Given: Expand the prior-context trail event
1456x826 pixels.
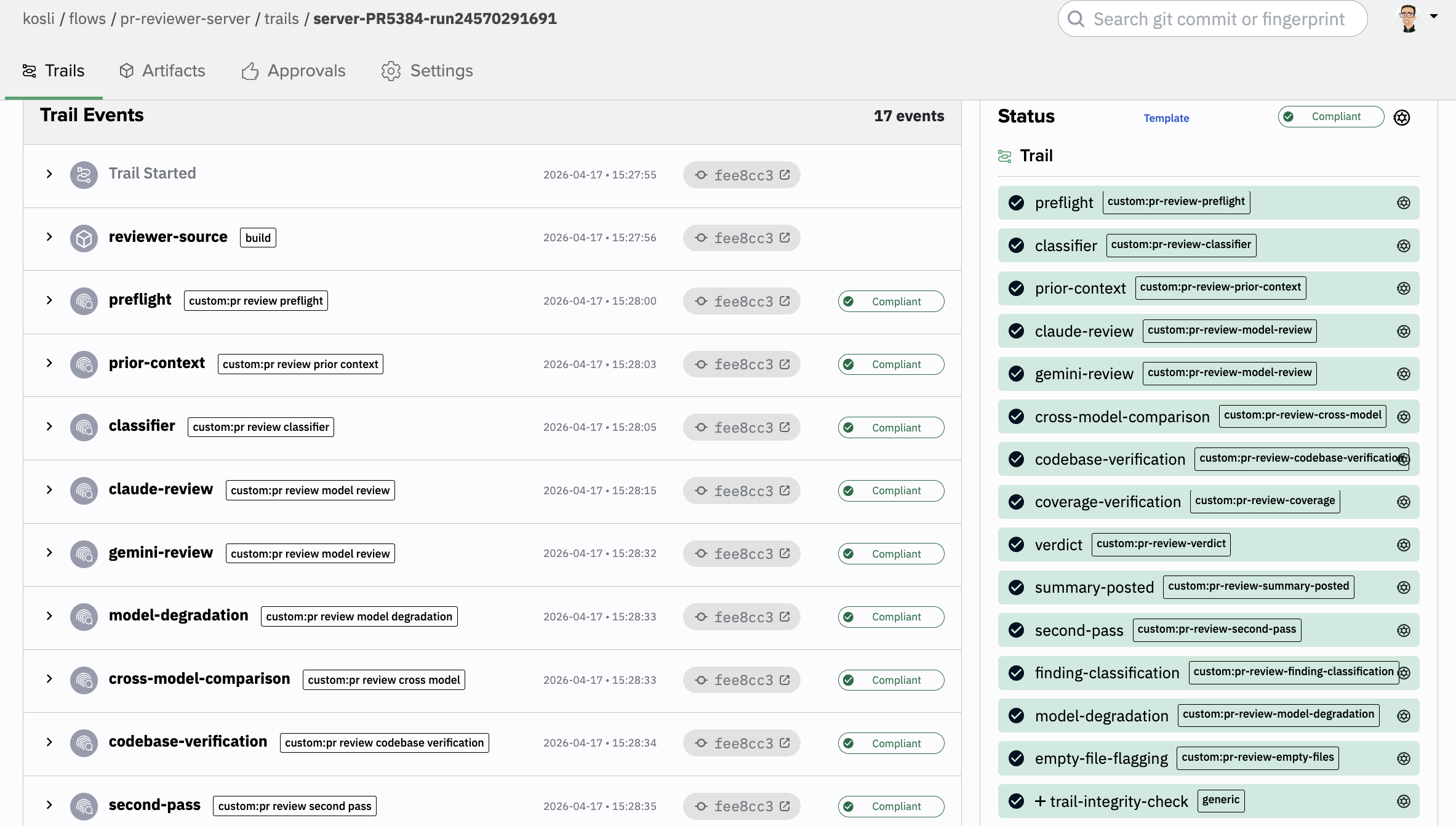Looking at the screenshot, I should pyautogui.click(x=49, y=363).
